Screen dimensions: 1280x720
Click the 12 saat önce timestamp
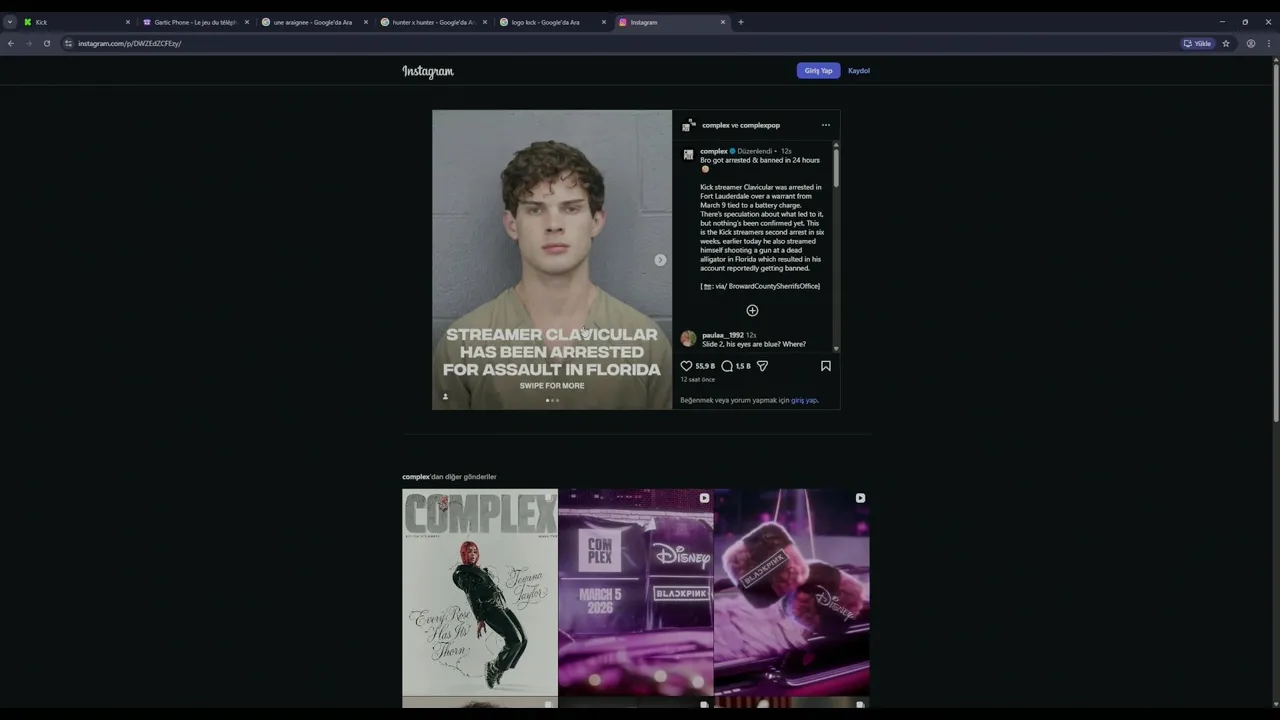(698, 380)
